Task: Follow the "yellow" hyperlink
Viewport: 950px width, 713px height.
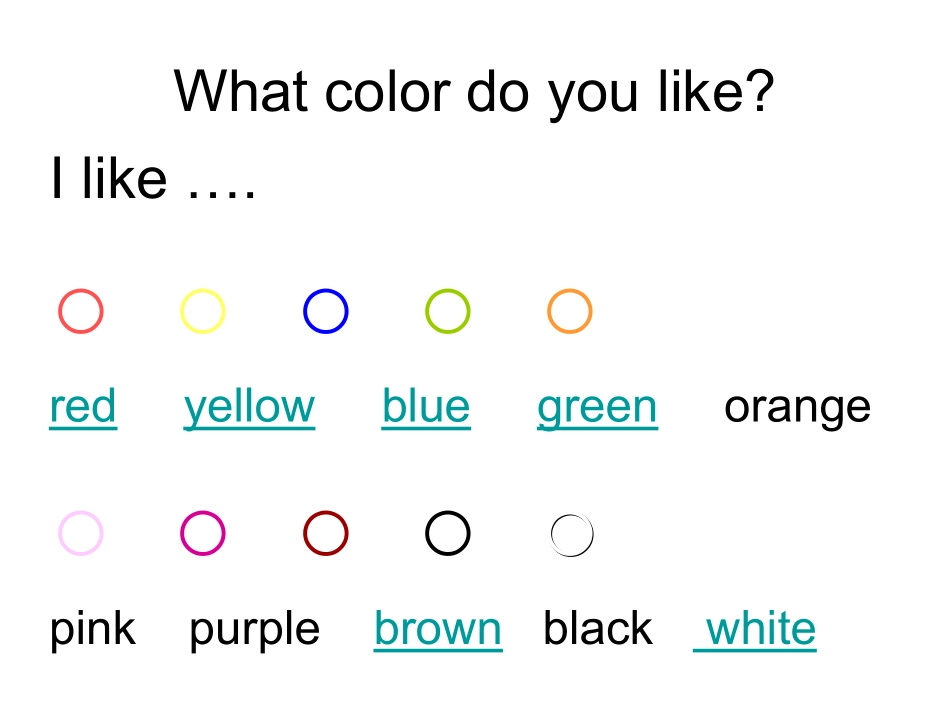Action: [249, 407]
